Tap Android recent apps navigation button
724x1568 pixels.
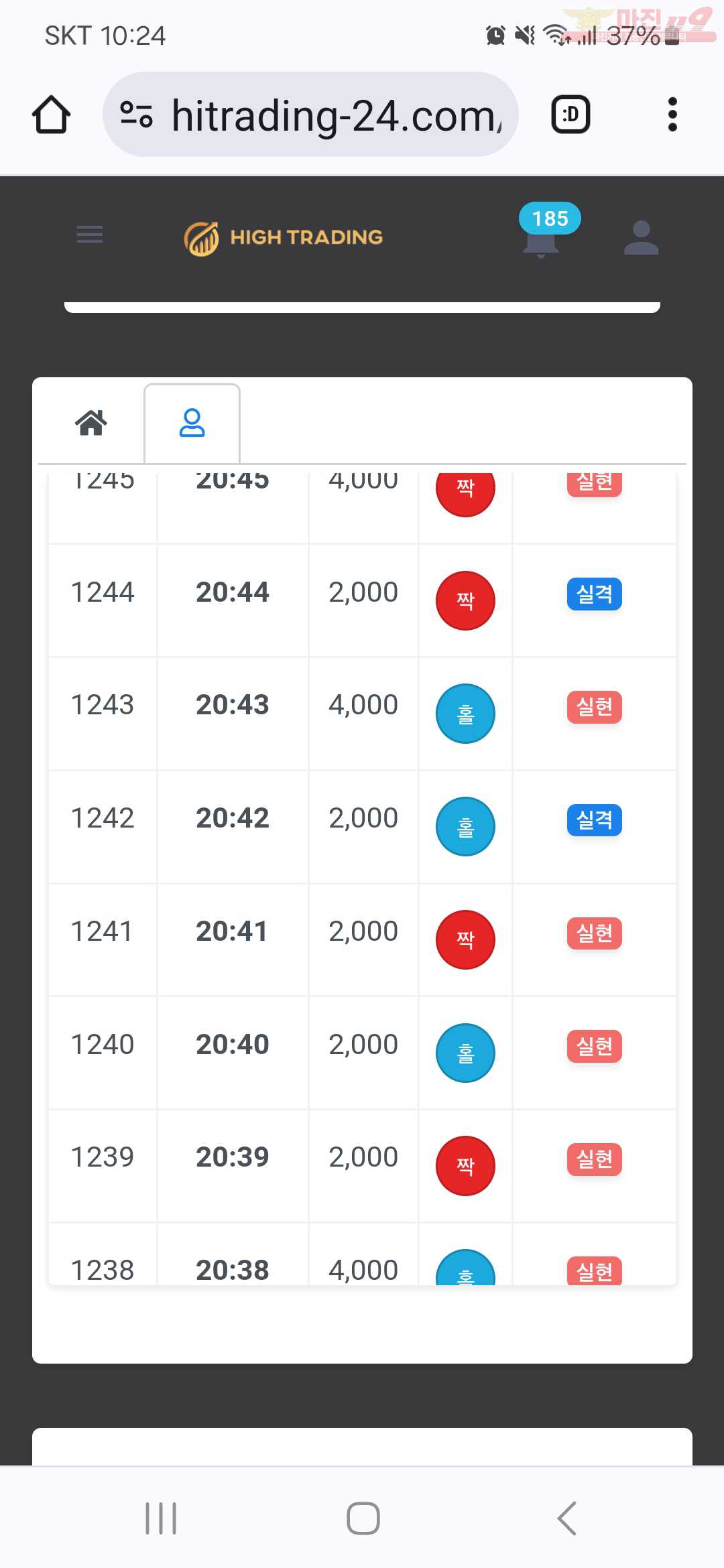pyautogui.click(x=161, y=1518)
